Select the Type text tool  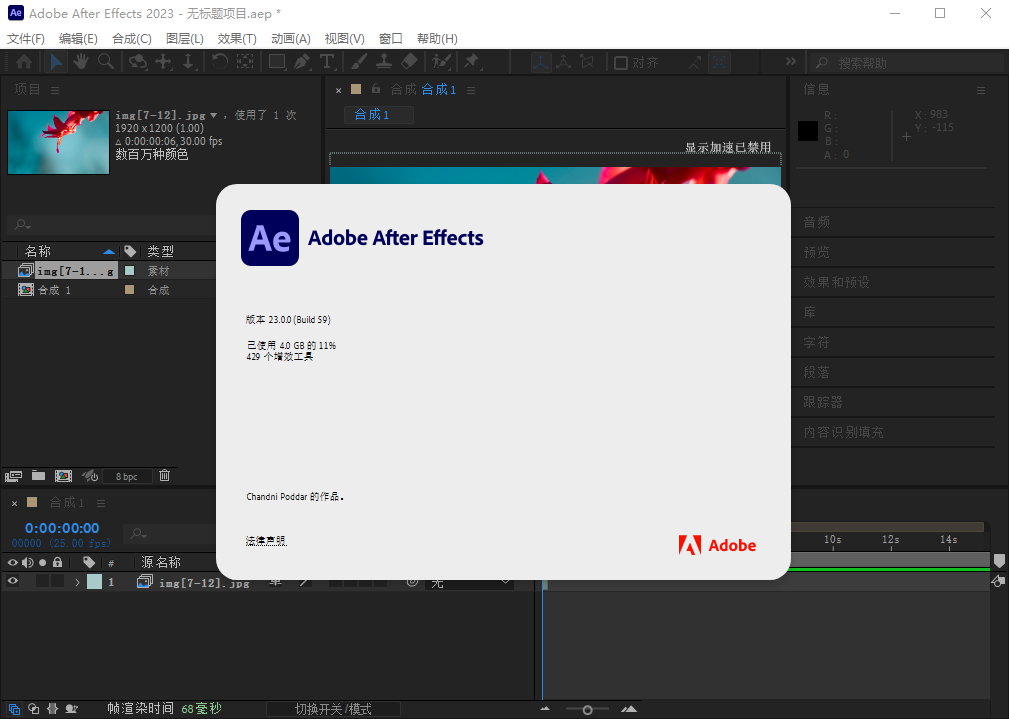(x=327, y=62)
